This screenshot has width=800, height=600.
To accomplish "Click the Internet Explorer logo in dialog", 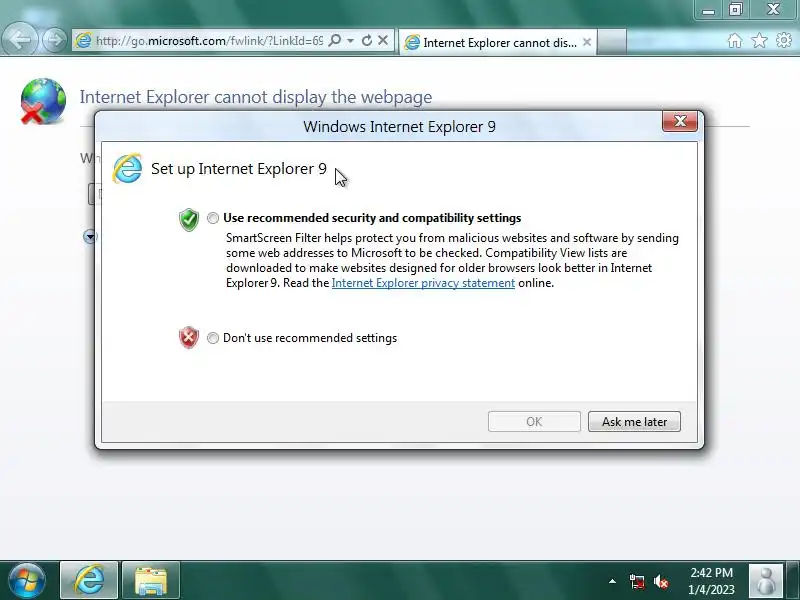I will click(x=127, y=168).
